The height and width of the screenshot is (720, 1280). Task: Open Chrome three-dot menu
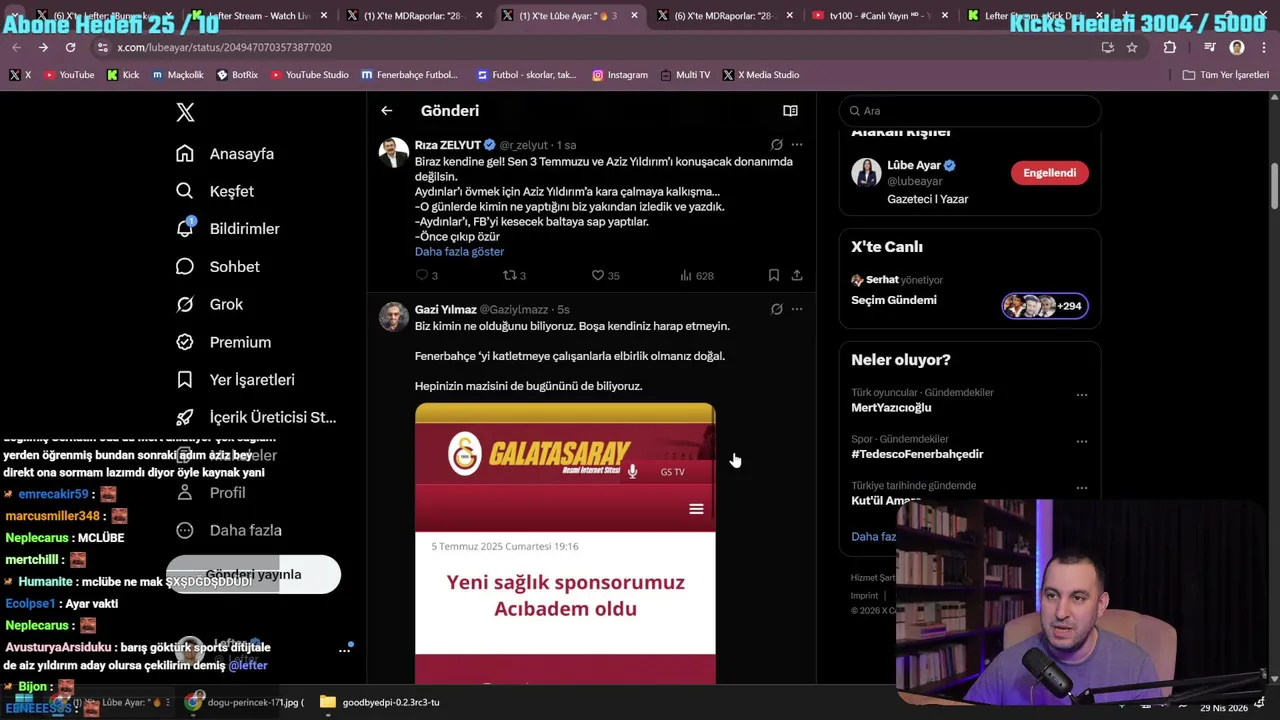click(1263, 47)
